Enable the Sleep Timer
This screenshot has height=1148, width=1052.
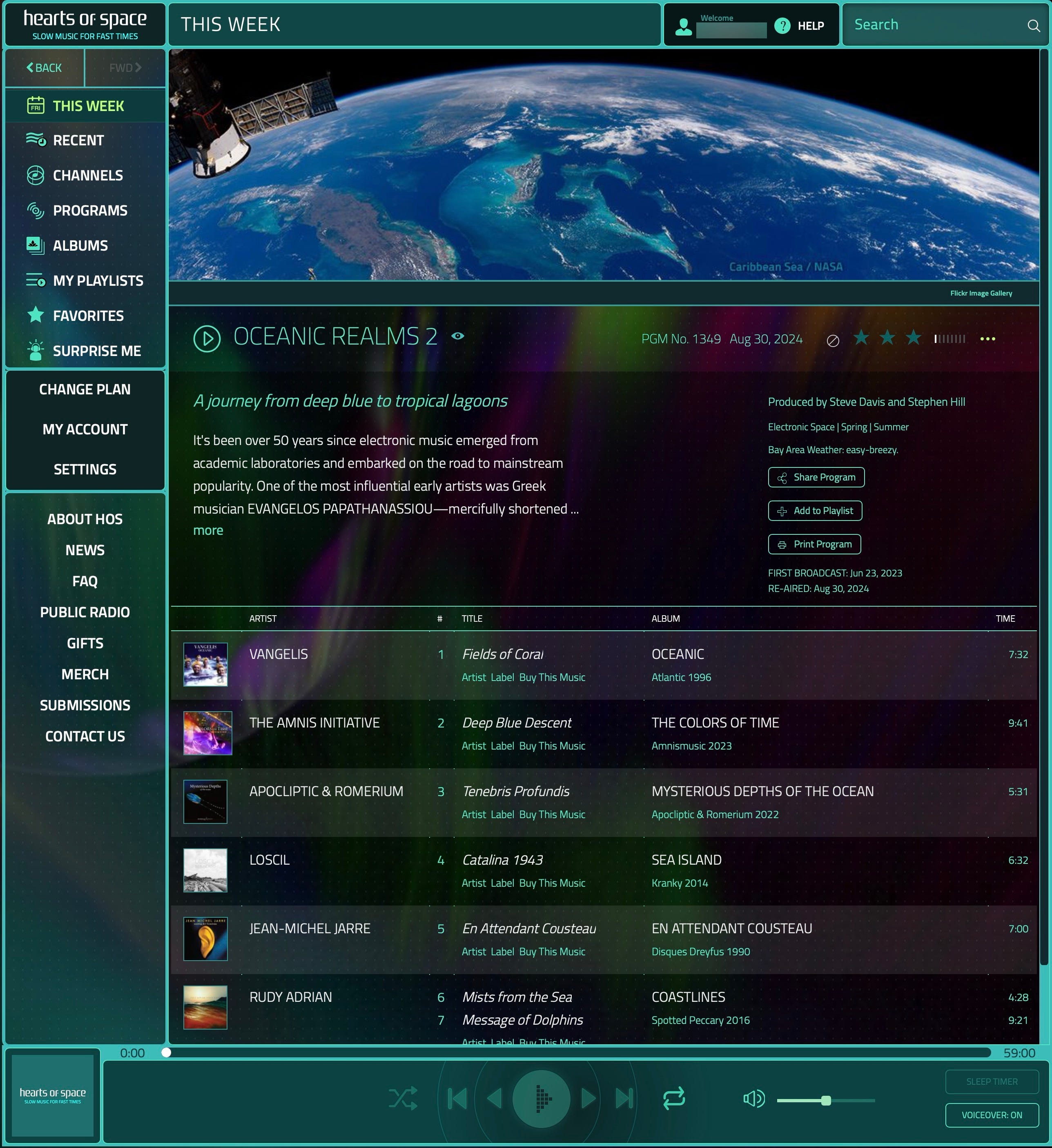pyautogui.click(x=992, y=1081)
